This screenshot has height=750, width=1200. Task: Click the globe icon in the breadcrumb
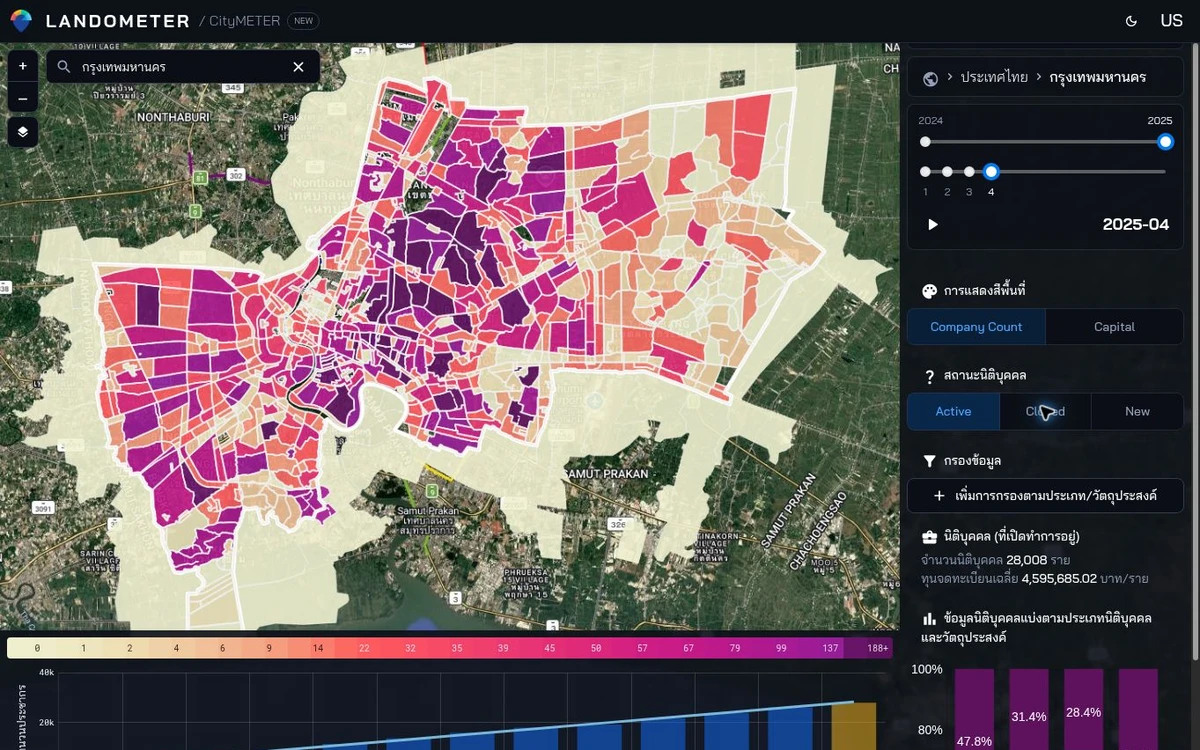point(930,78)
